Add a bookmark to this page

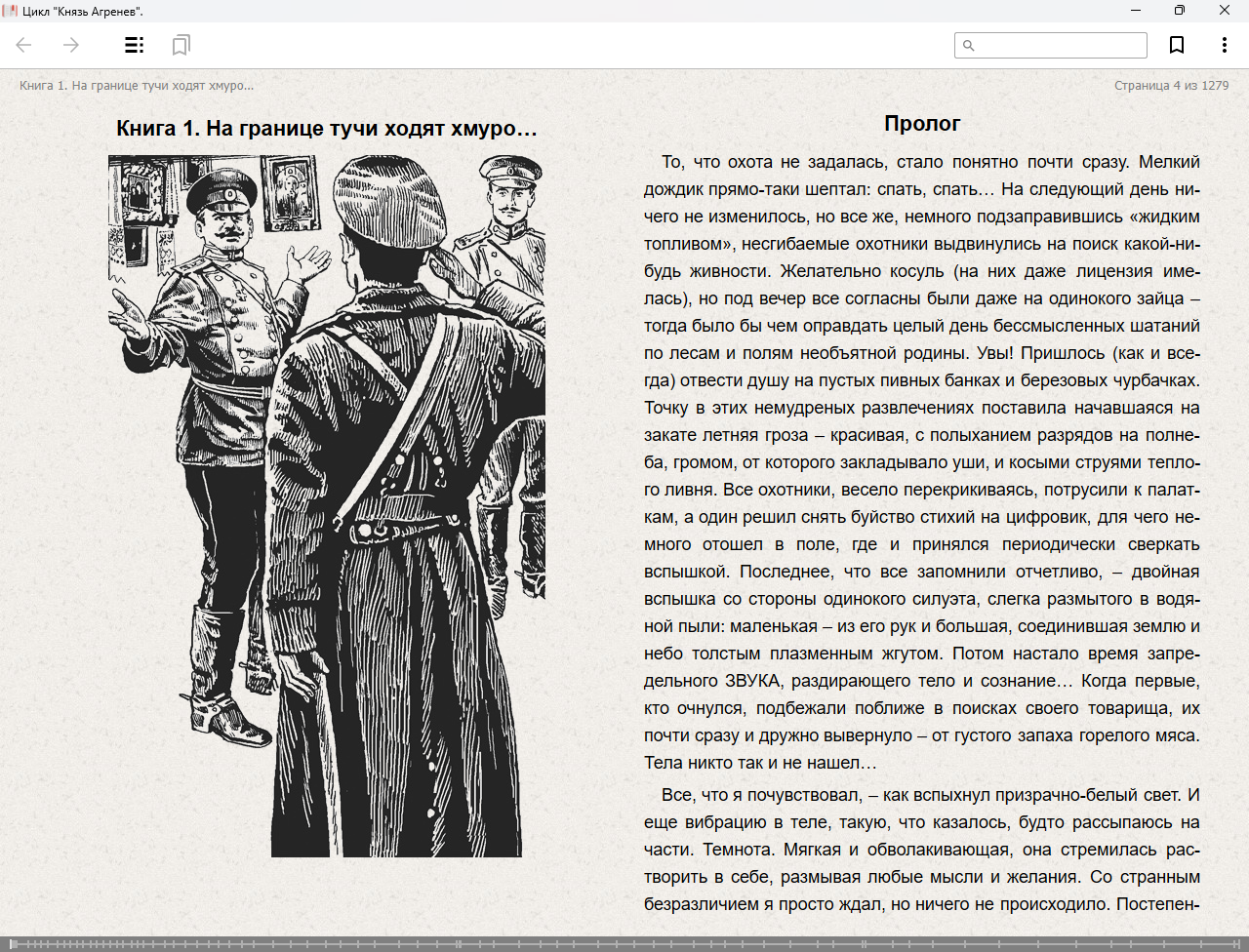pyautogui.click(x=1177, y=45)
